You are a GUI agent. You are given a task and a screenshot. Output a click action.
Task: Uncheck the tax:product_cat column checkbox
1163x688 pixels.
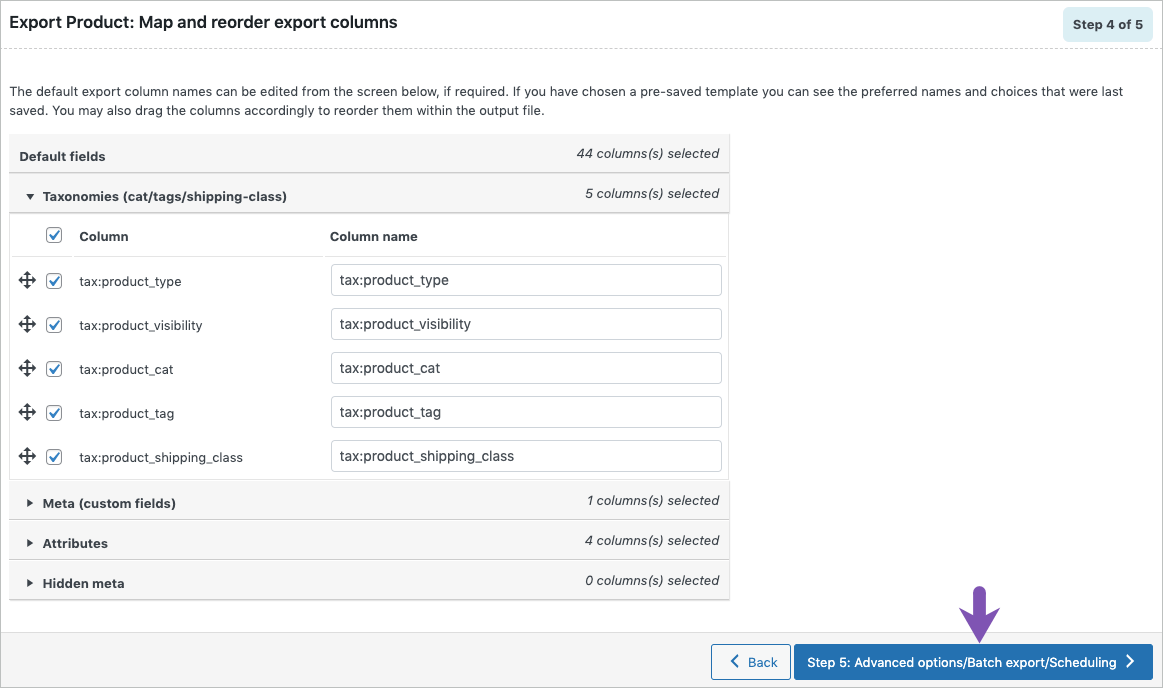point(54,368)
